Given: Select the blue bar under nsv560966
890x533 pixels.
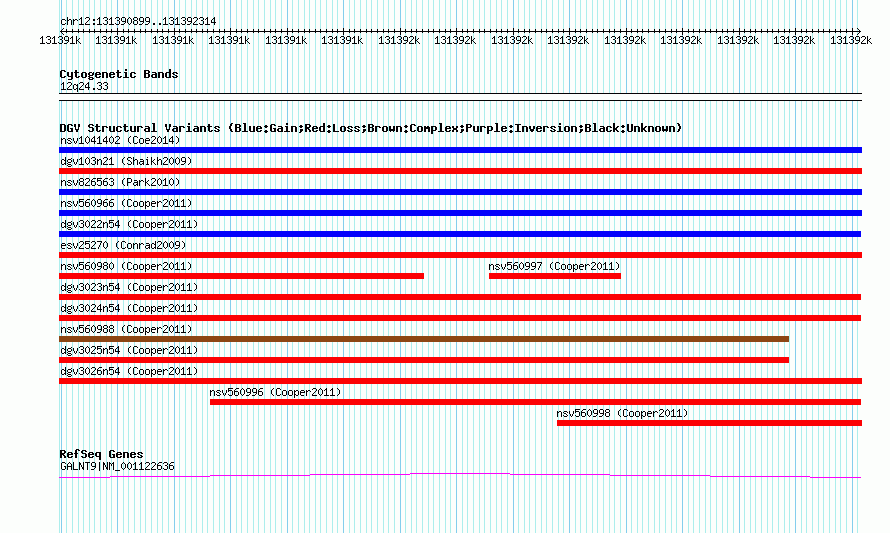Looking at the screenshot, I should coord(460,213).
